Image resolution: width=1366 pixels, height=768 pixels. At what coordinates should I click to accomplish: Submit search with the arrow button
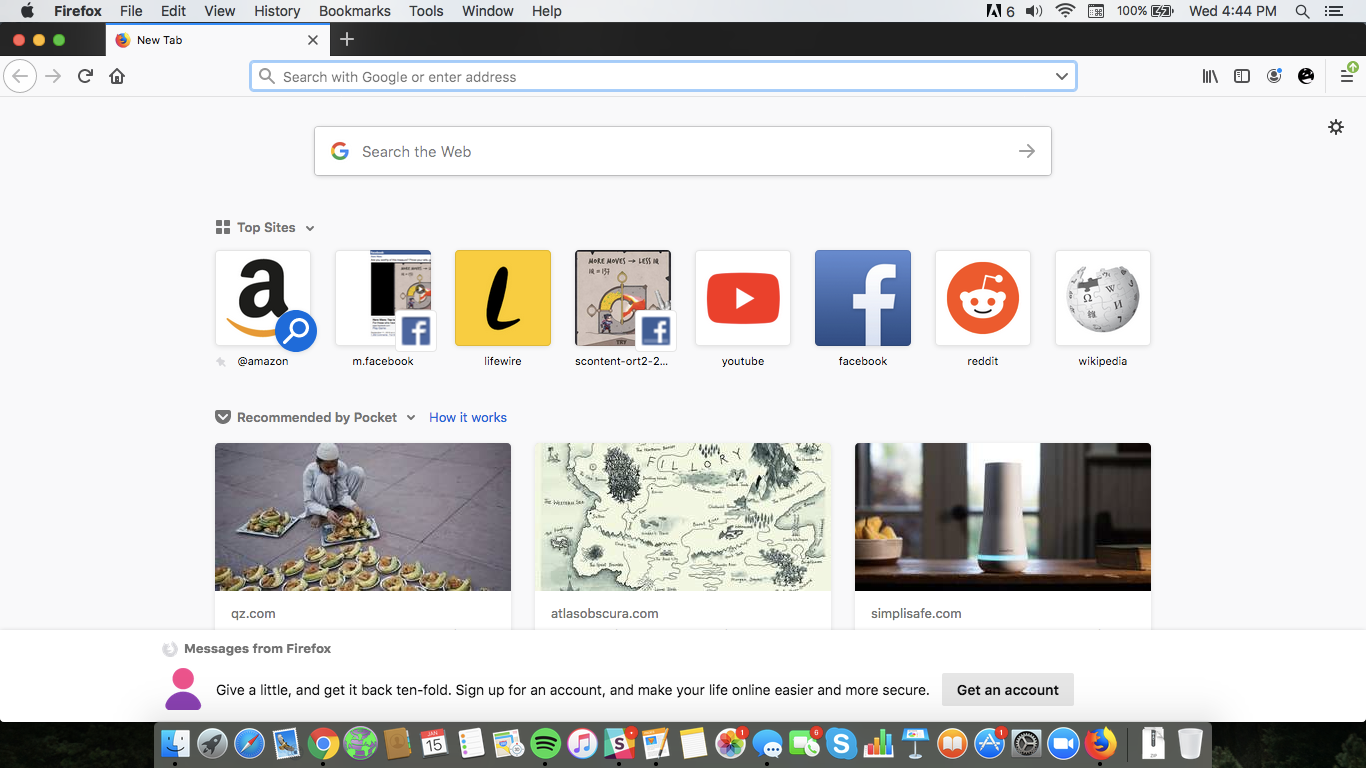coord(1027,151)
